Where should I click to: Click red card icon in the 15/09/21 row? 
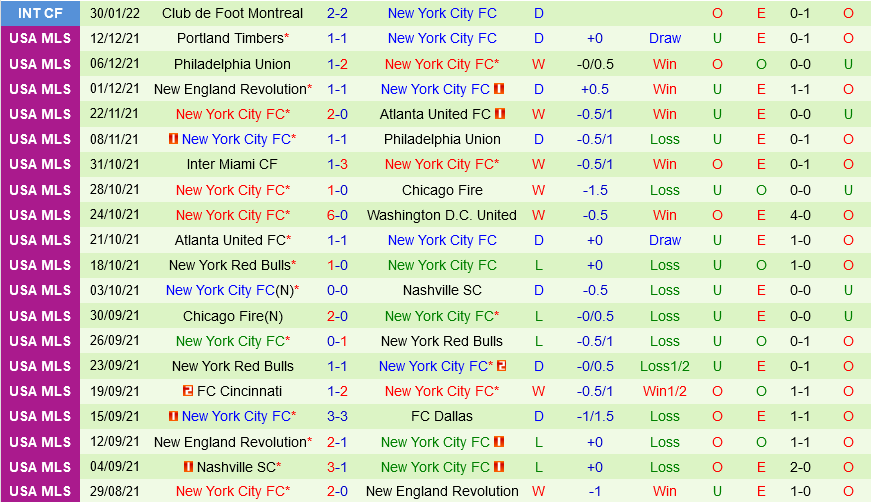tap(173, 416)
